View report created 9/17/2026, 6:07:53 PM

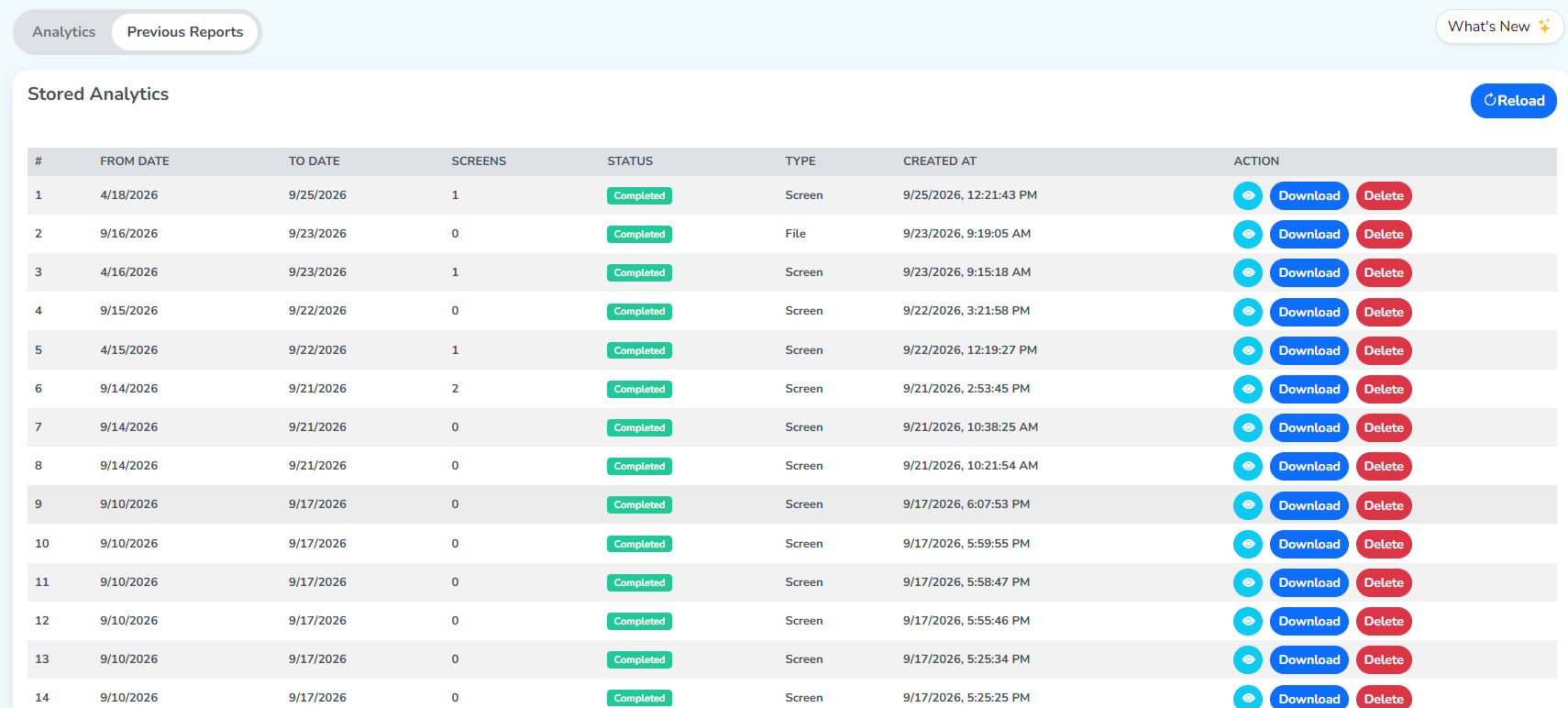click(x=1248, y=505)
